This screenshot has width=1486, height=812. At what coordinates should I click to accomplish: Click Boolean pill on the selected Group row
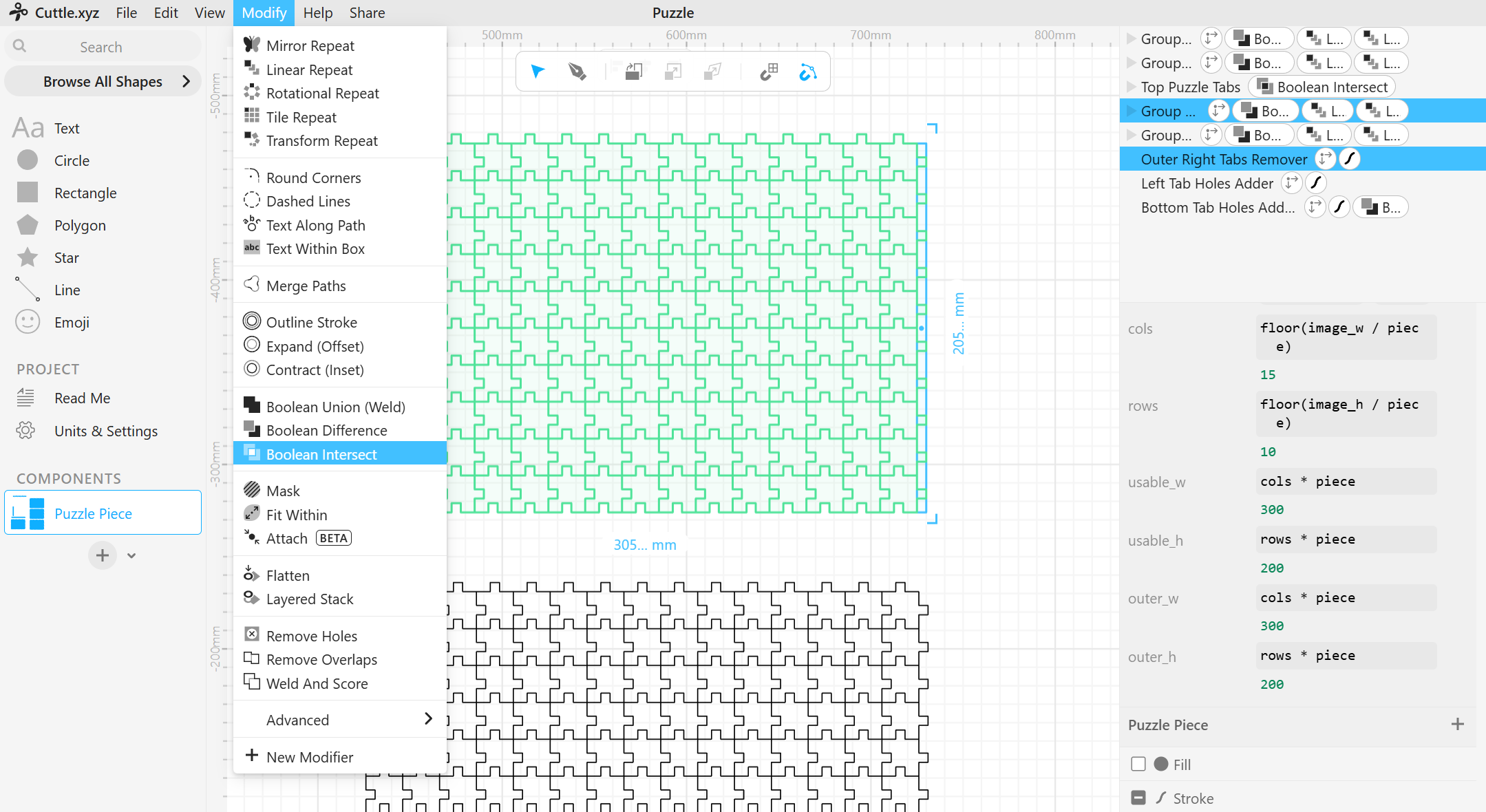click(x=1266, y=111)
